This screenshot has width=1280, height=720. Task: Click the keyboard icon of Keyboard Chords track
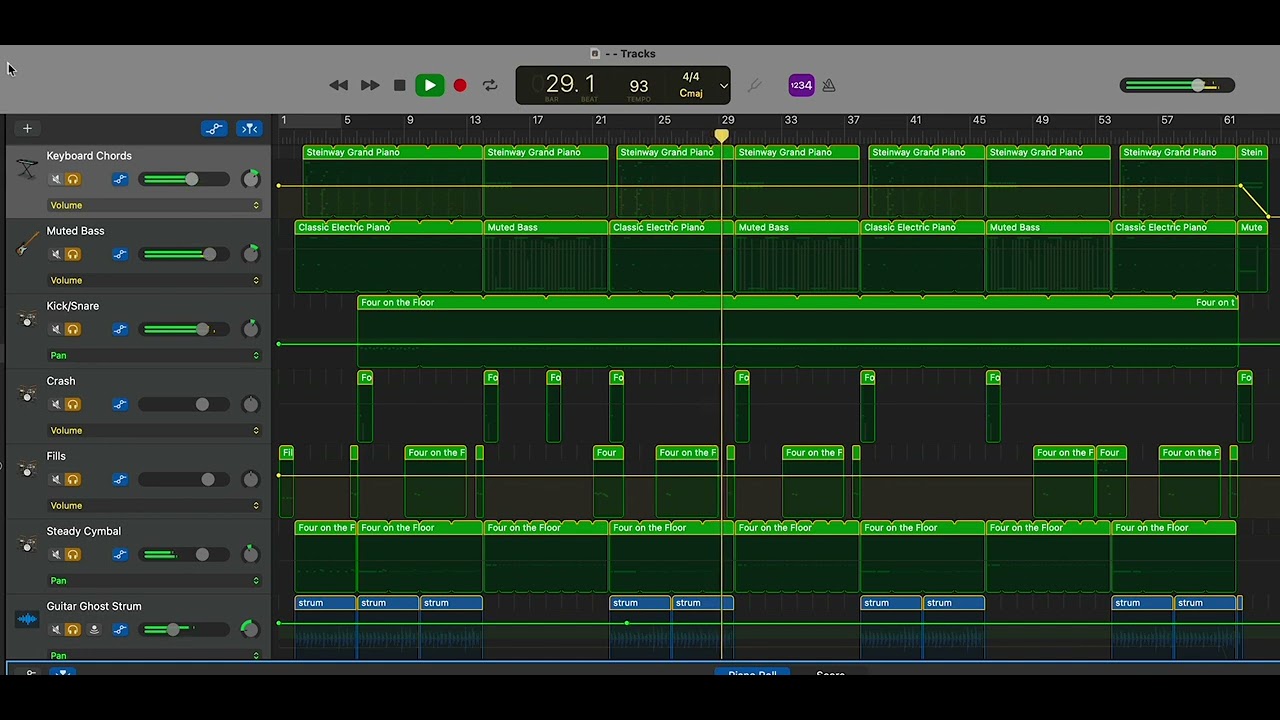(x=27, y=170)
